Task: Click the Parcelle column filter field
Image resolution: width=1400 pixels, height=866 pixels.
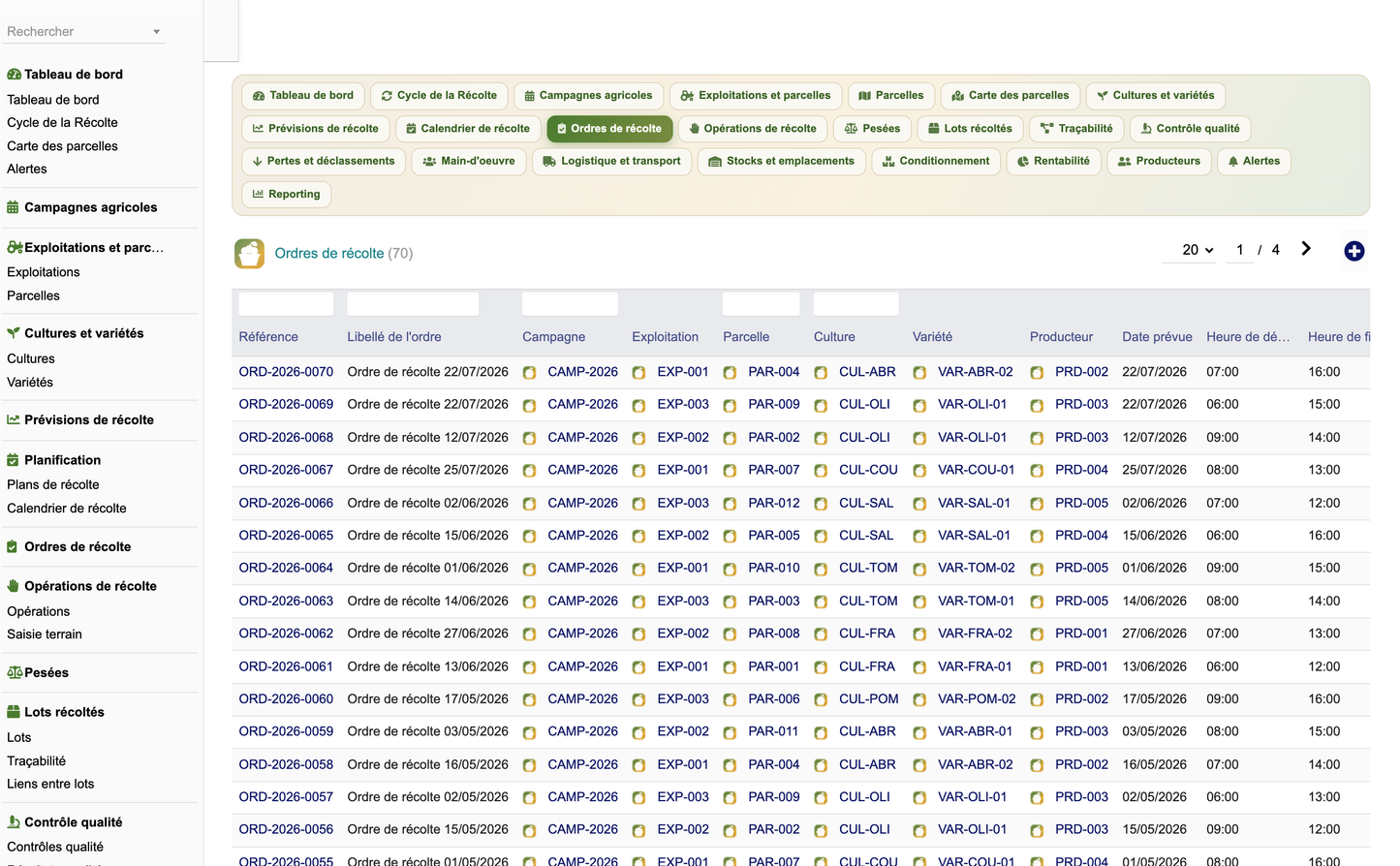Action: click(762, 304)
